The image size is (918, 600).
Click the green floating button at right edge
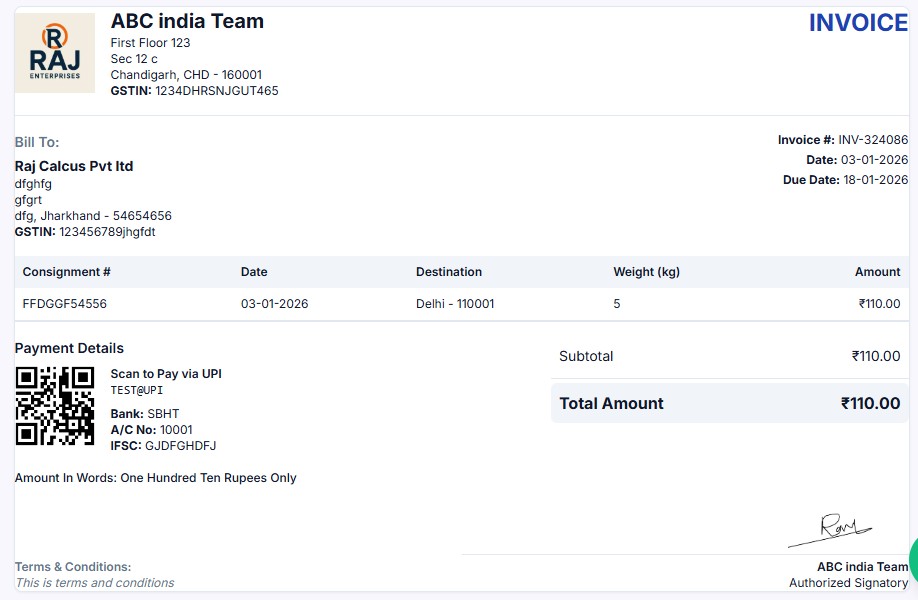pos(912,558)
